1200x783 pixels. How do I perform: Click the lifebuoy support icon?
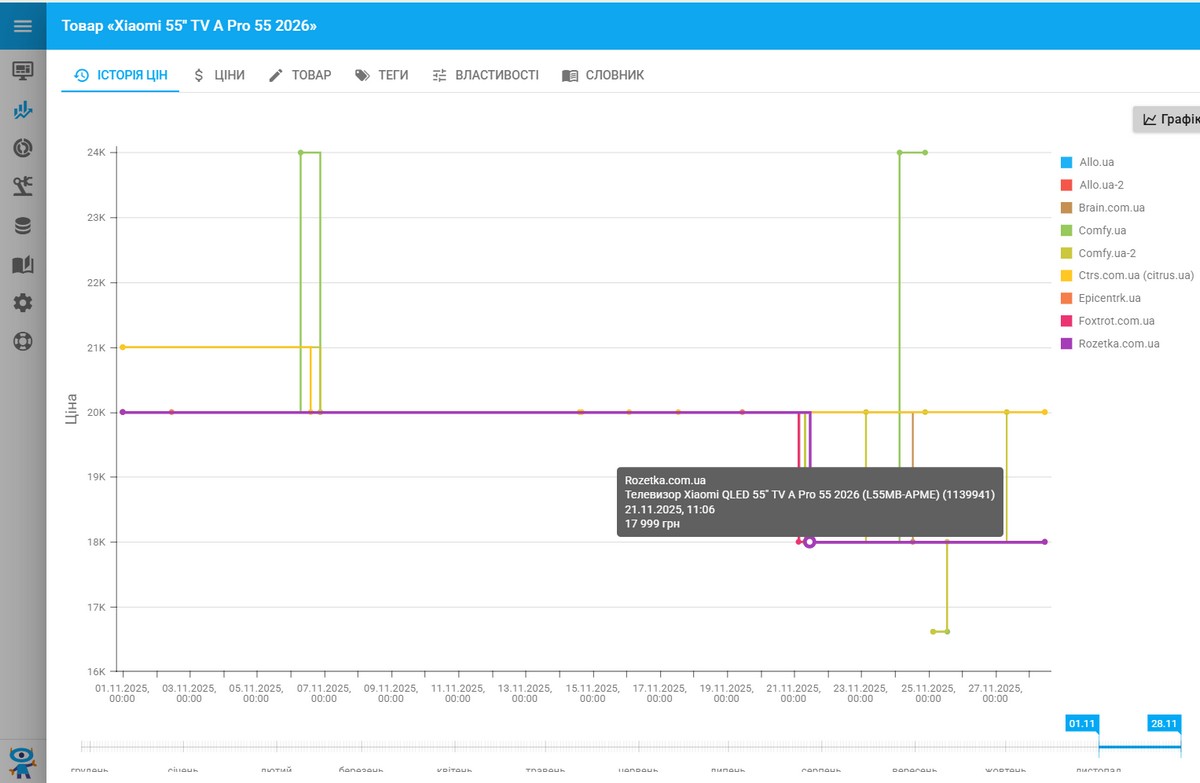coord(22,341)
